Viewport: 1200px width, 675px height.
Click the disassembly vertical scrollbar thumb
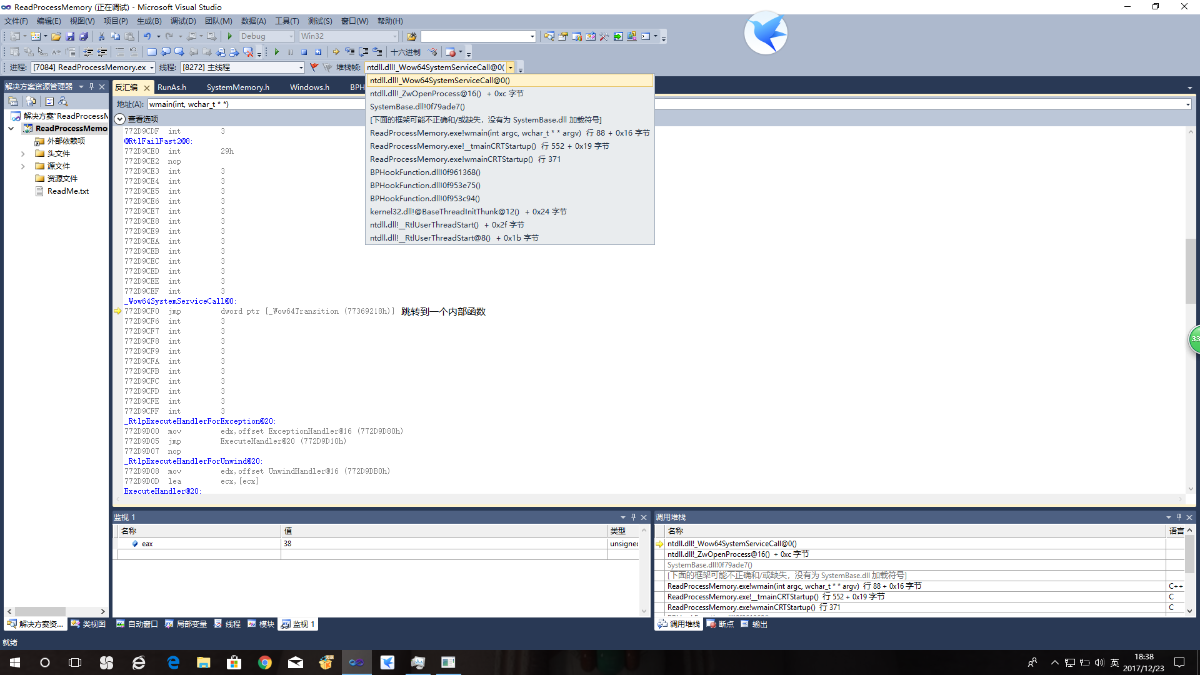[1190, 270]
